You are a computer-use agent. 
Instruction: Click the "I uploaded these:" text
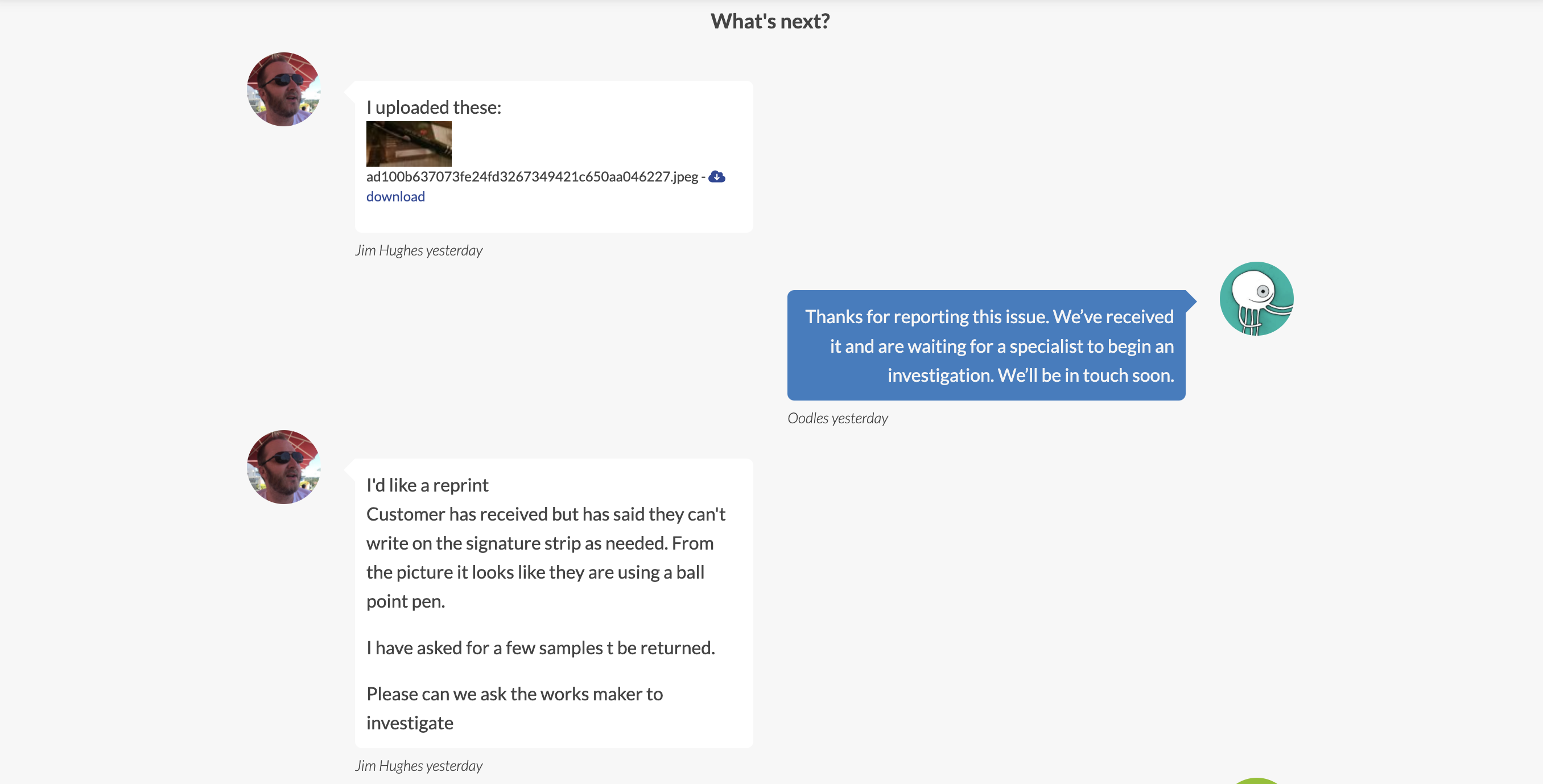[434, 107]
